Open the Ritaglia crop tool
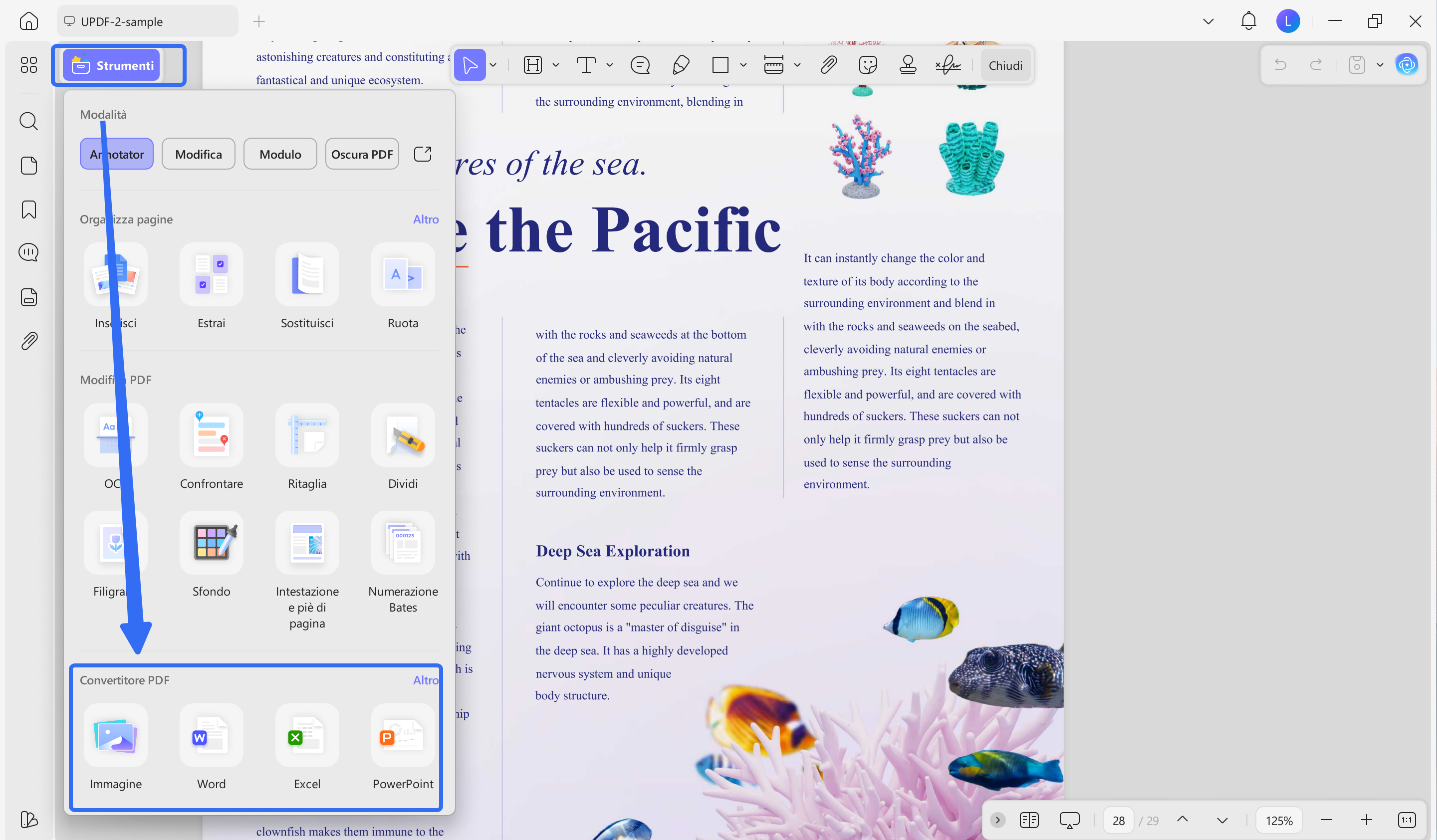The height and width of the screenshot is (840, 1437). click(x=307, y=447)
